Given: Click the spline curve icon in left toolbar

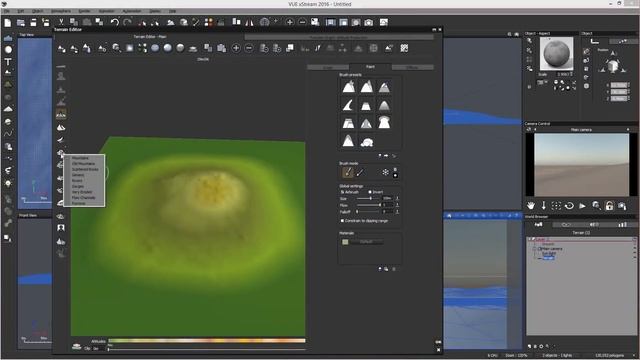Looking at the screenshot, I should (8, 134).
